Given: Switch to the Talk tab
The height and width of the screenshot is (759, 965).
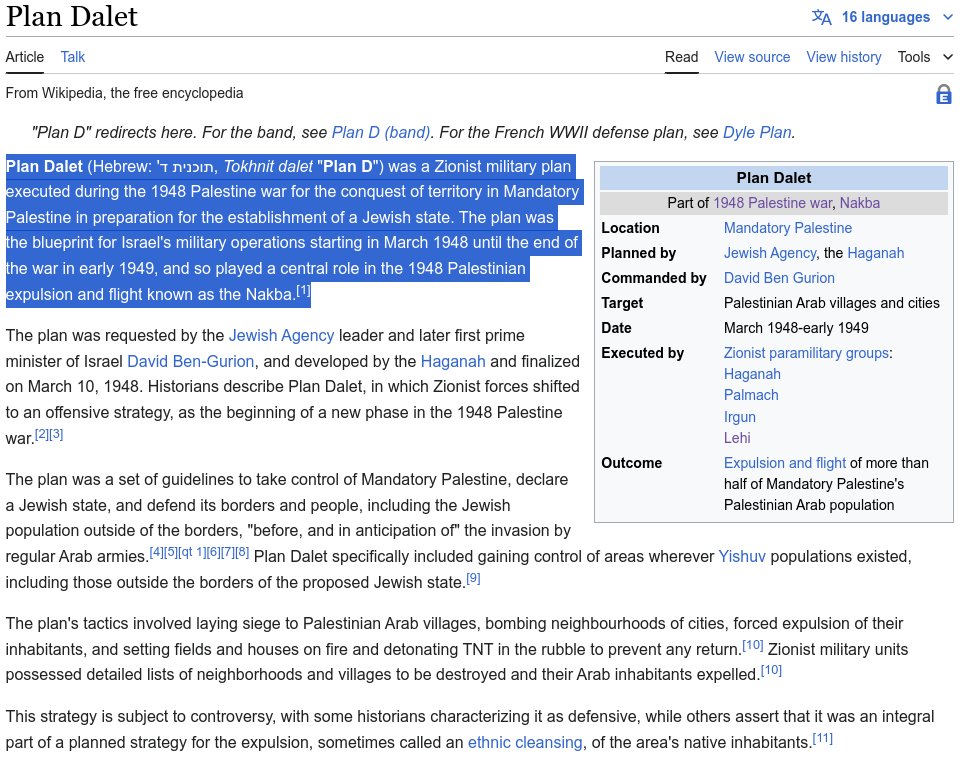Looking at the screenshot, I should click(73, 57).
